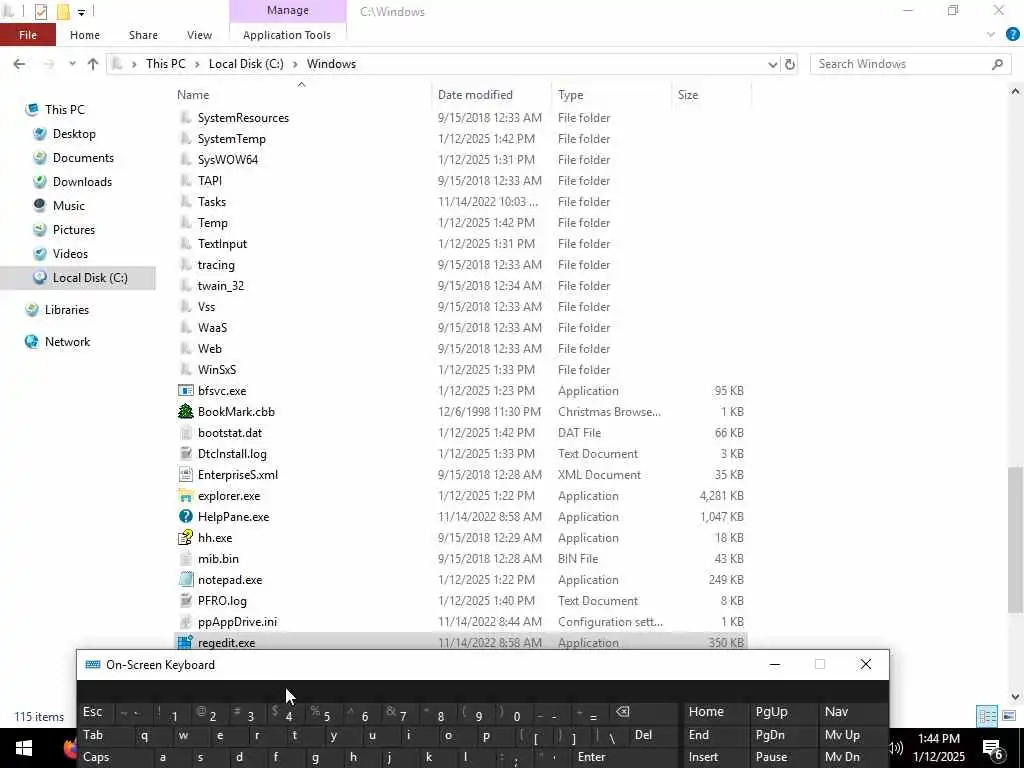Open Music in the navigation pane
1024x768 pixels.
point(69,206)
